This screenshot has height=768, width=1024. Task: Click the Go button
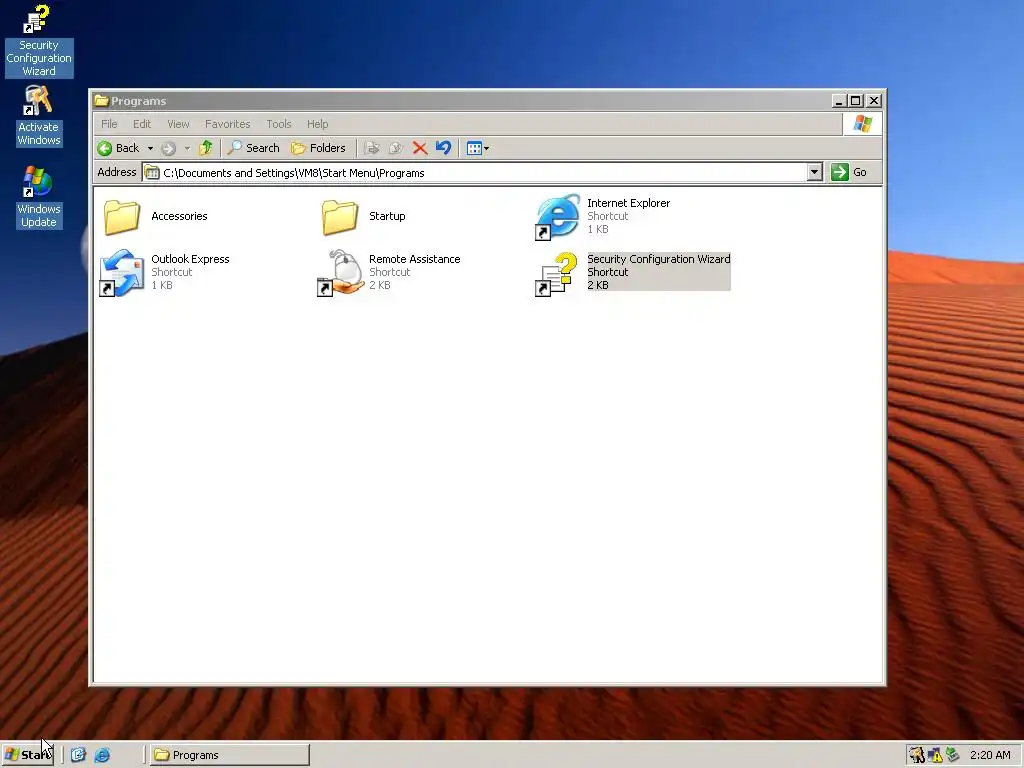point(849,172)
